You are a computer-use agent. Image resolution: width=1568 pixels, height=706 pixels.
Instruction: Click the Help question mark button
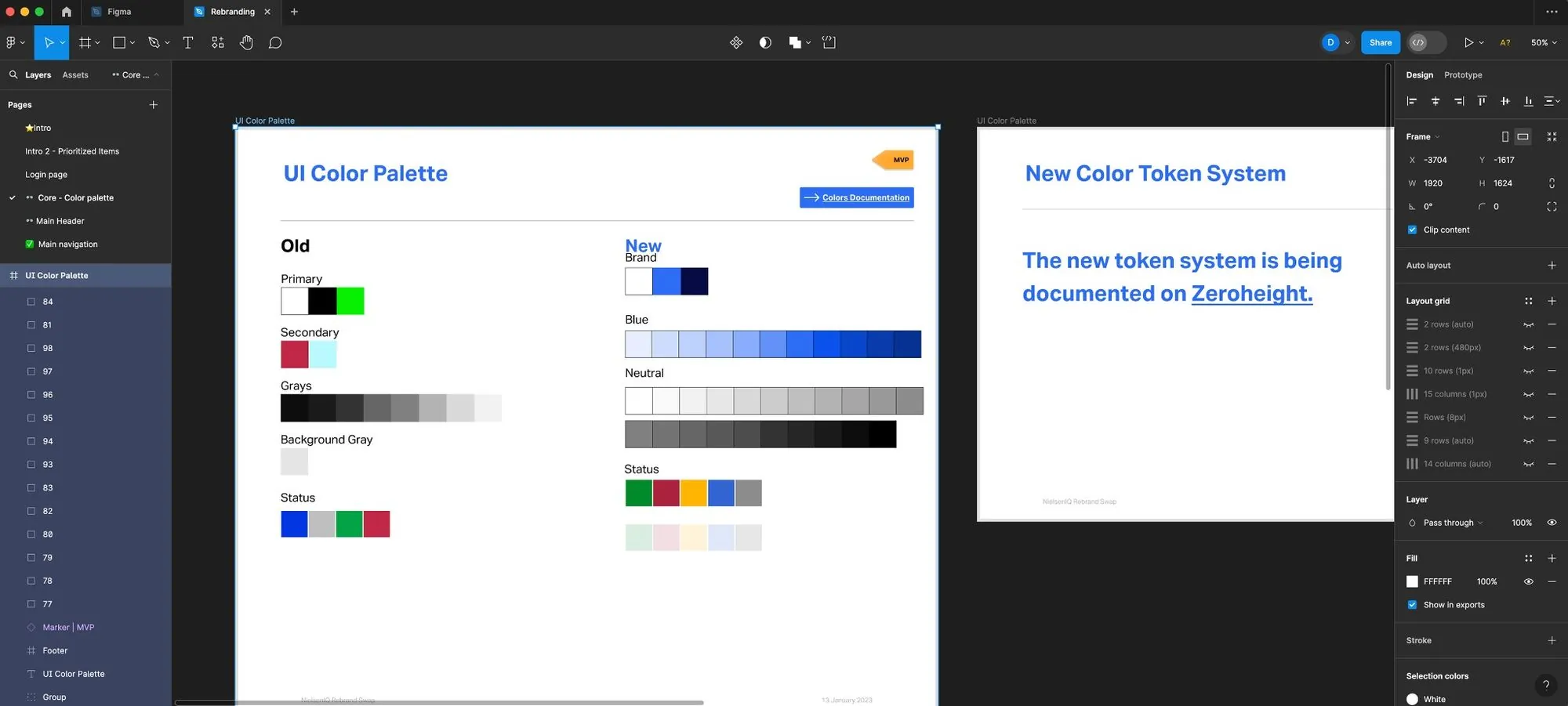1545,685
